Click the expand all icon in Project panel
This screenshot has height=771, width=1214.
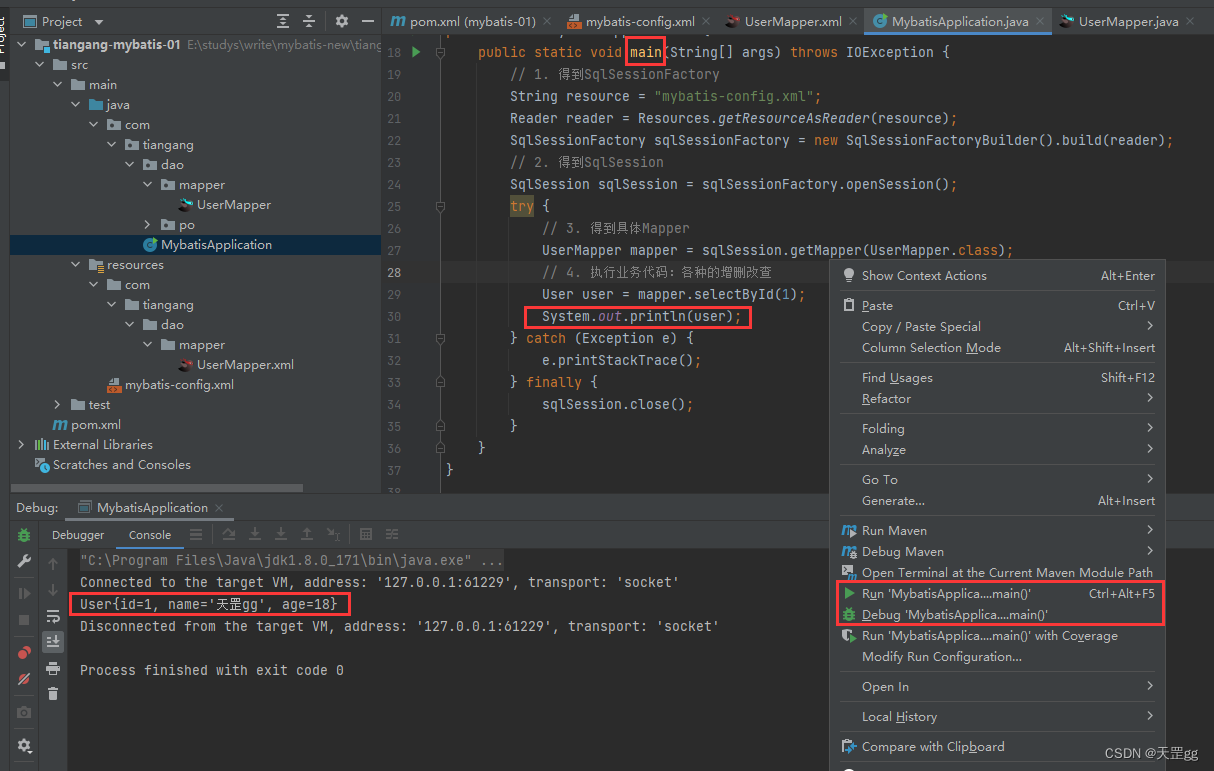click(x=283, y=21)
